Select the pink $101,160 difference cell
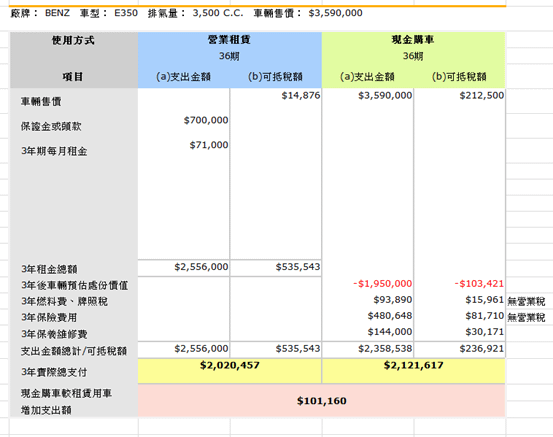This screenshot has width=553, height=437. click(322, 401)
